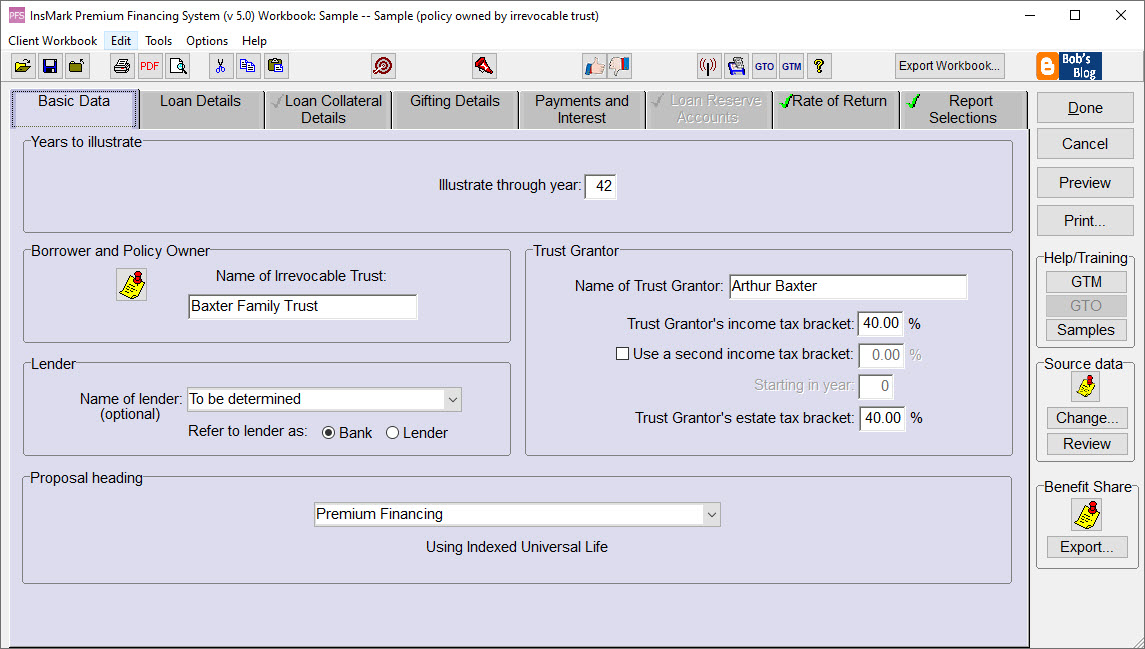Click the Illustrate through year field
Image resolution: width=1145 pixels, height=649 pixels.
click(x=600, y=186)
